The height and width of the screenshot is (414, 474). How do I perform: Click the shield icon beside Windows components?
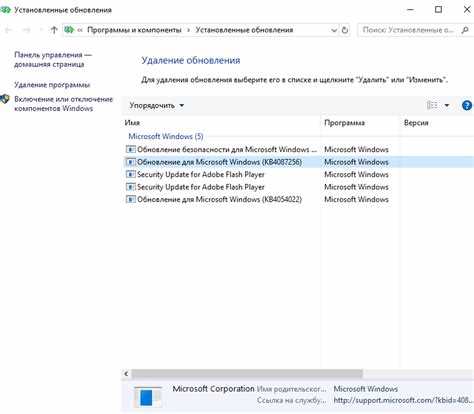coord(5,99)
